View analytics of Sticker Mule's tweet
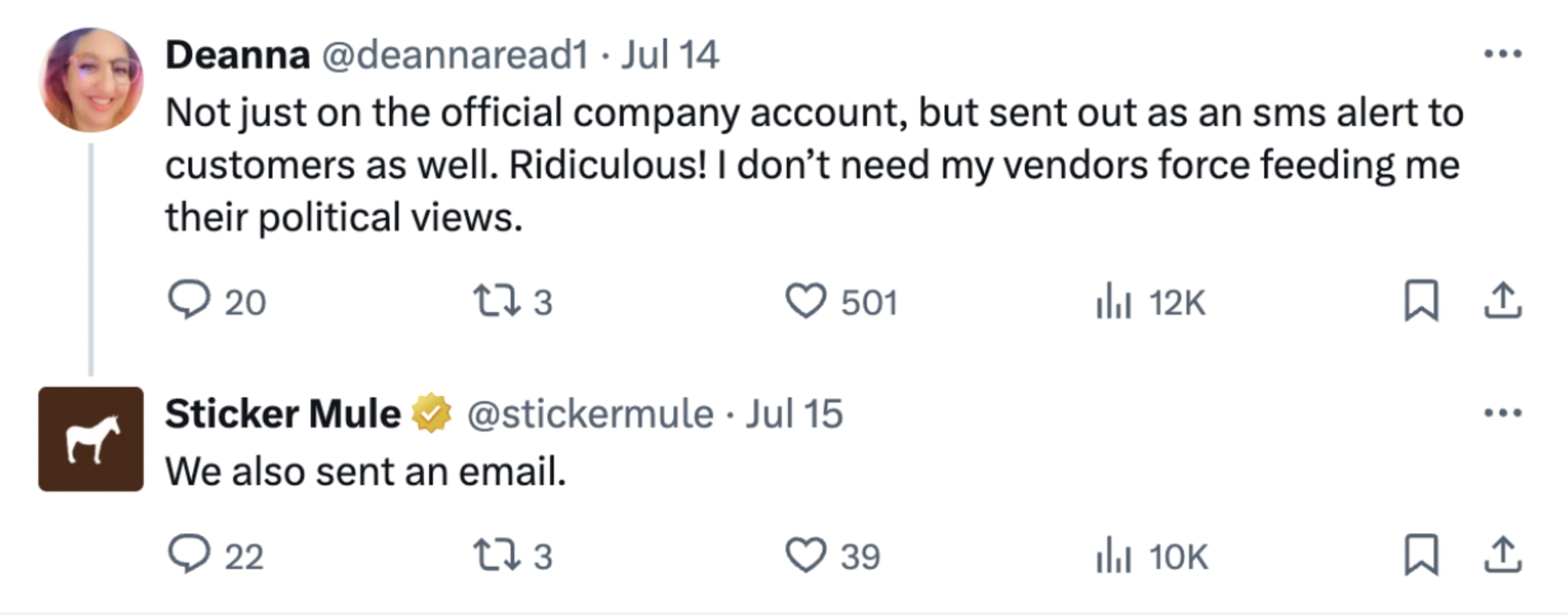Image resolution: width=1568 pixels, height=615 pixels. (x=1113, y=555)
